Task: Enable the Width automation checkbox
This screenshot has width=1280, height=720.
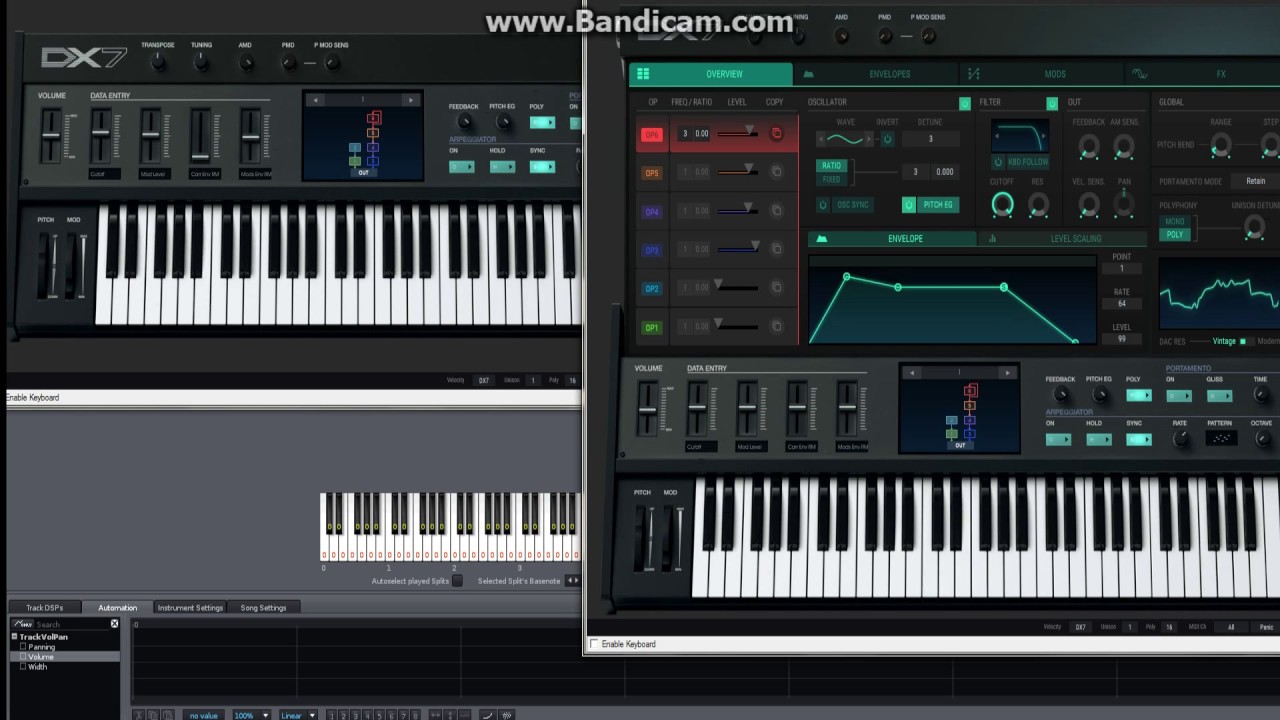Action: pyautogui.click(x=23, y=667)
